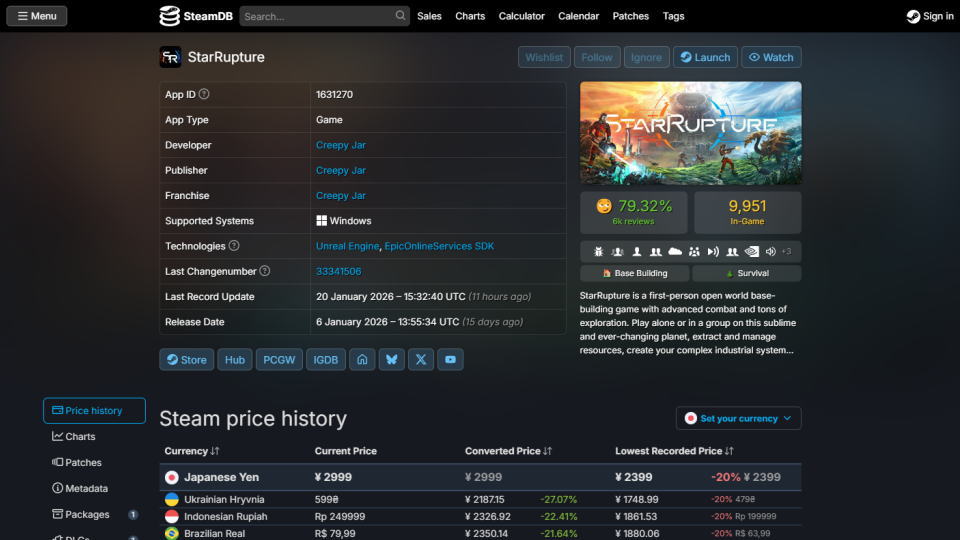Viewport: 960px width, 540px height.
Task: Open the hamburger Menu dropdown
Action: (37, 16)
